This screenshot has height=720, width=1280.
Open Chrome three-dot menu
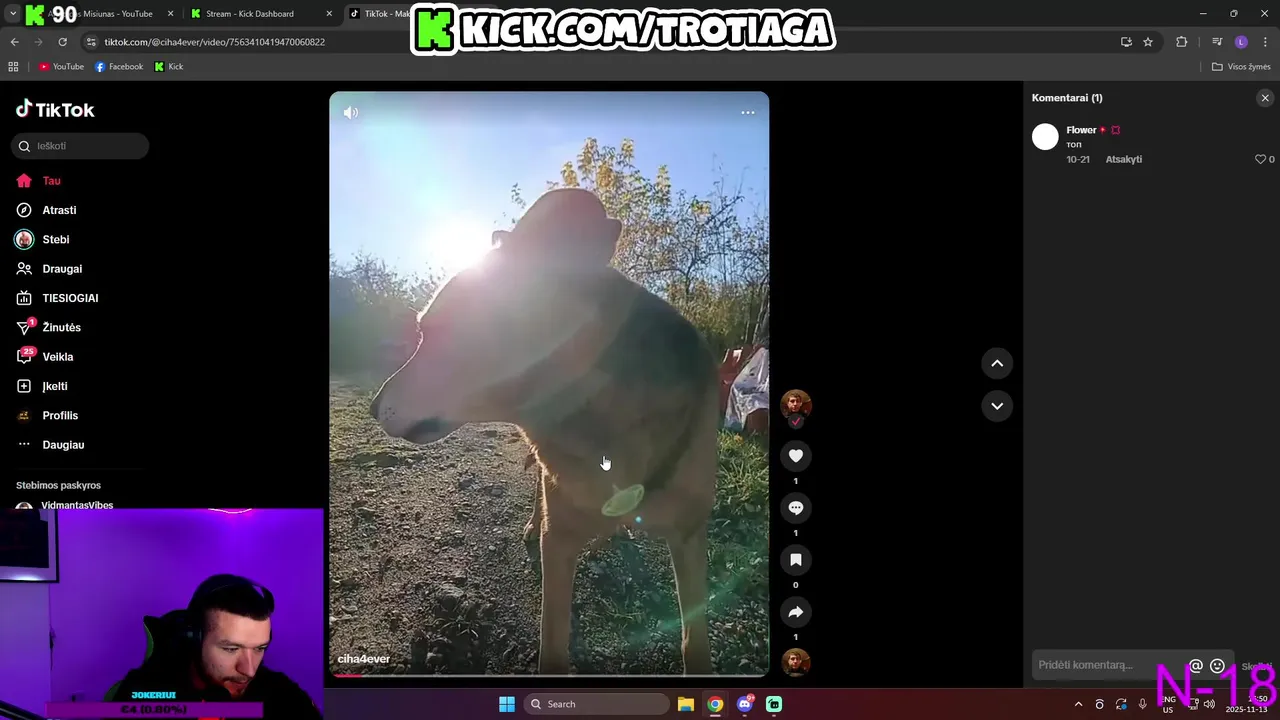pyautogui.click(x=1265, y=42)
